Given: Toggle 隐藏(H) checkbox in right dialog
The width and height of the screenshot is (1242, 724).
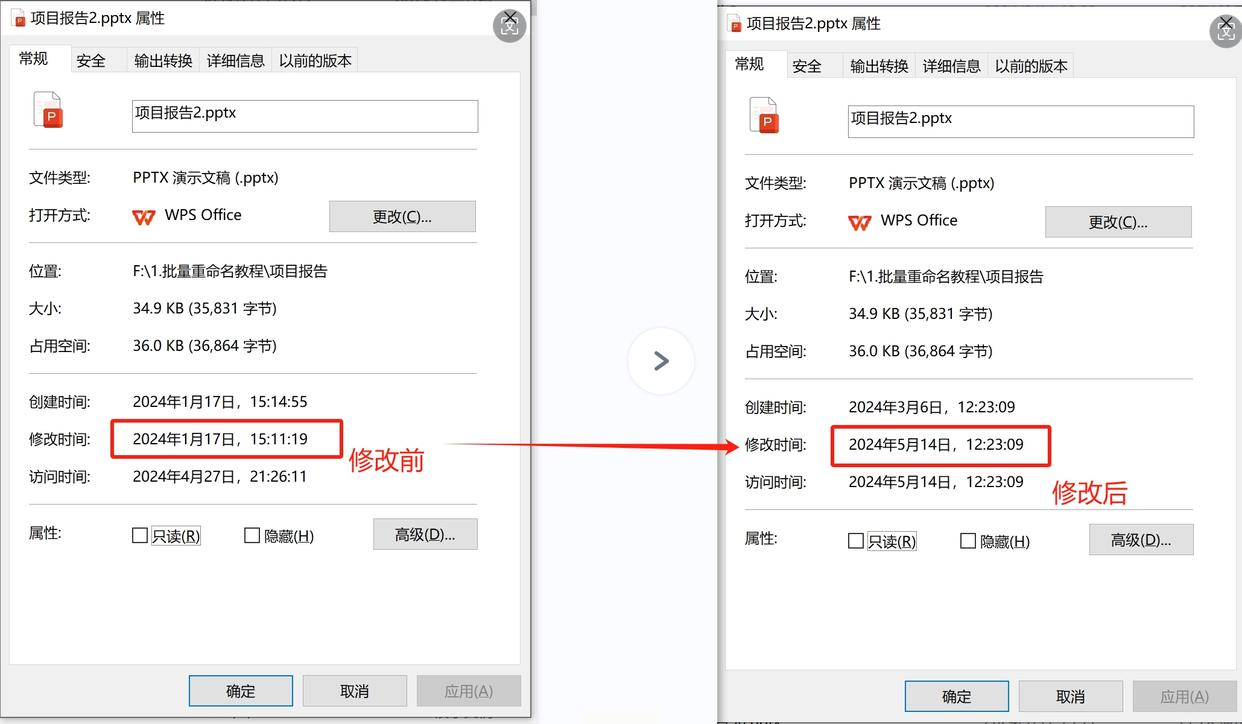Looking at the screenshot, I should tap(968, 541).
